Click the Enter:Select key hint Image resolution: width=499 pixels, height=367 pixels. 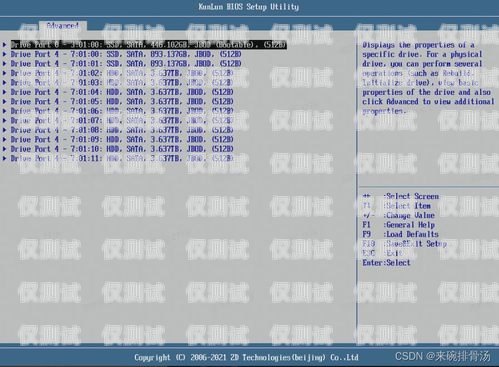click(386, 263)
